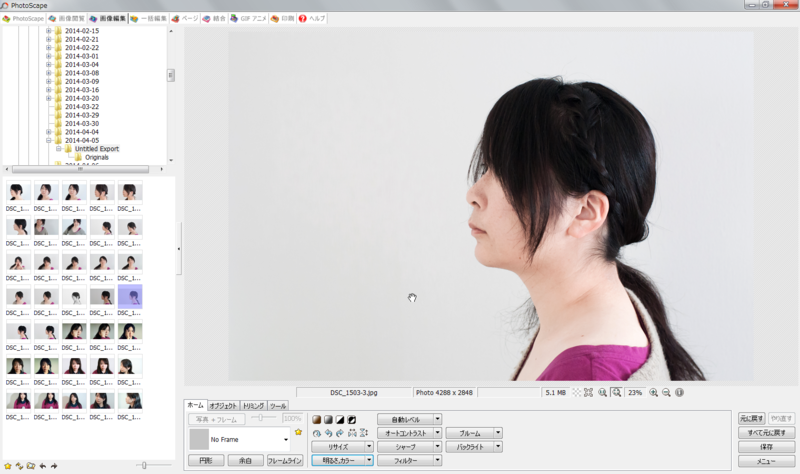Click the 保存 save button

coord(766,446)
